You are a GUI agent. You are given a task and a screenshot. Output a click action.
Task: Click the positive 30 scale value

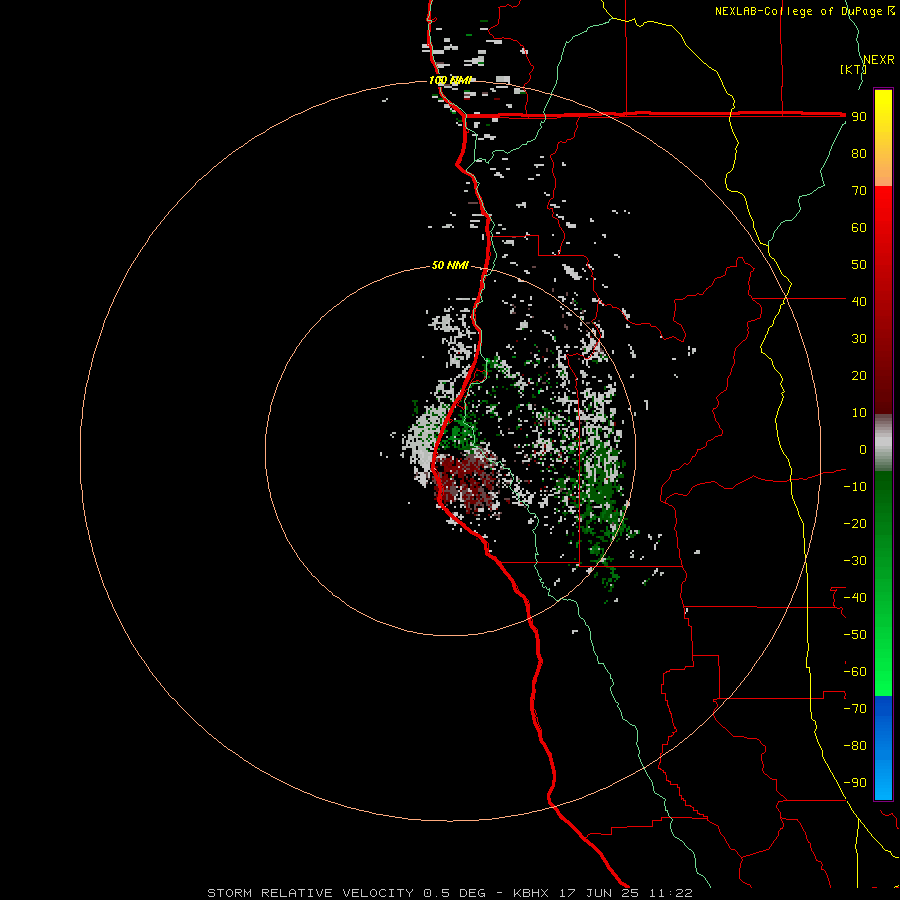tap(859, 339)
